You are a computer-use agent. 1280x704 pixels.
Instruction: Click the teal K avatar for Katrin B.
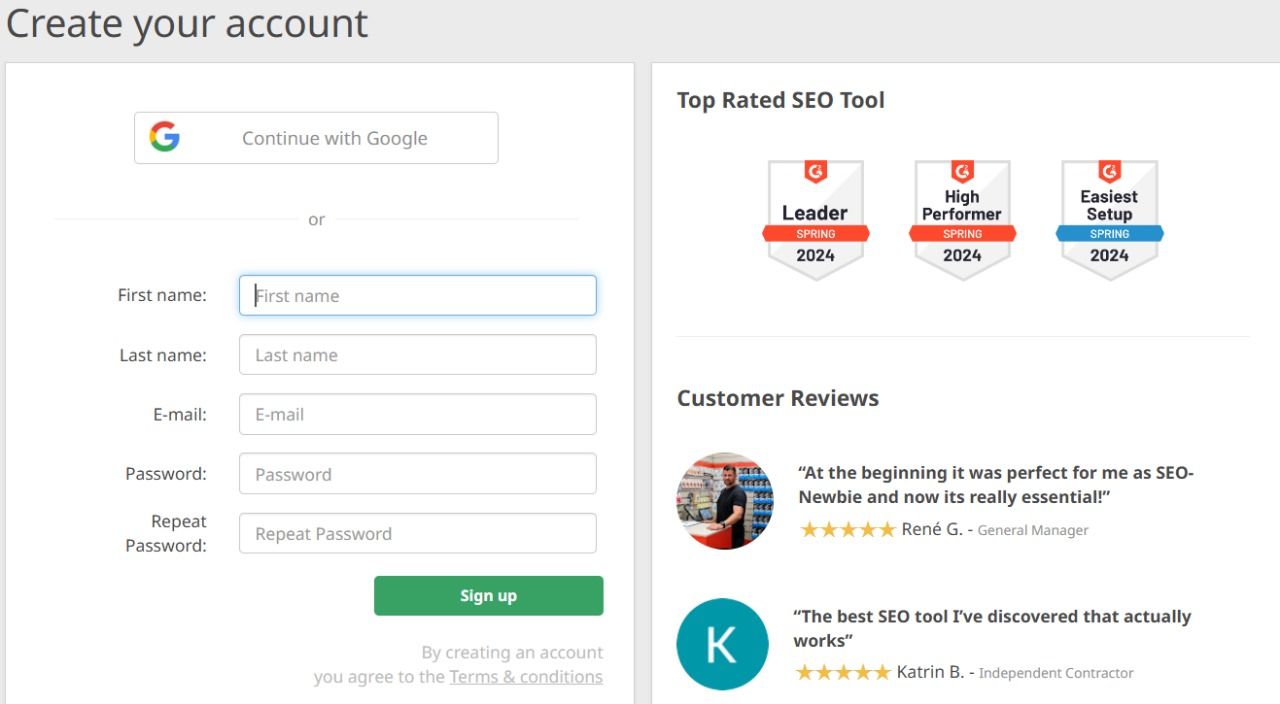tap(722, 644)
